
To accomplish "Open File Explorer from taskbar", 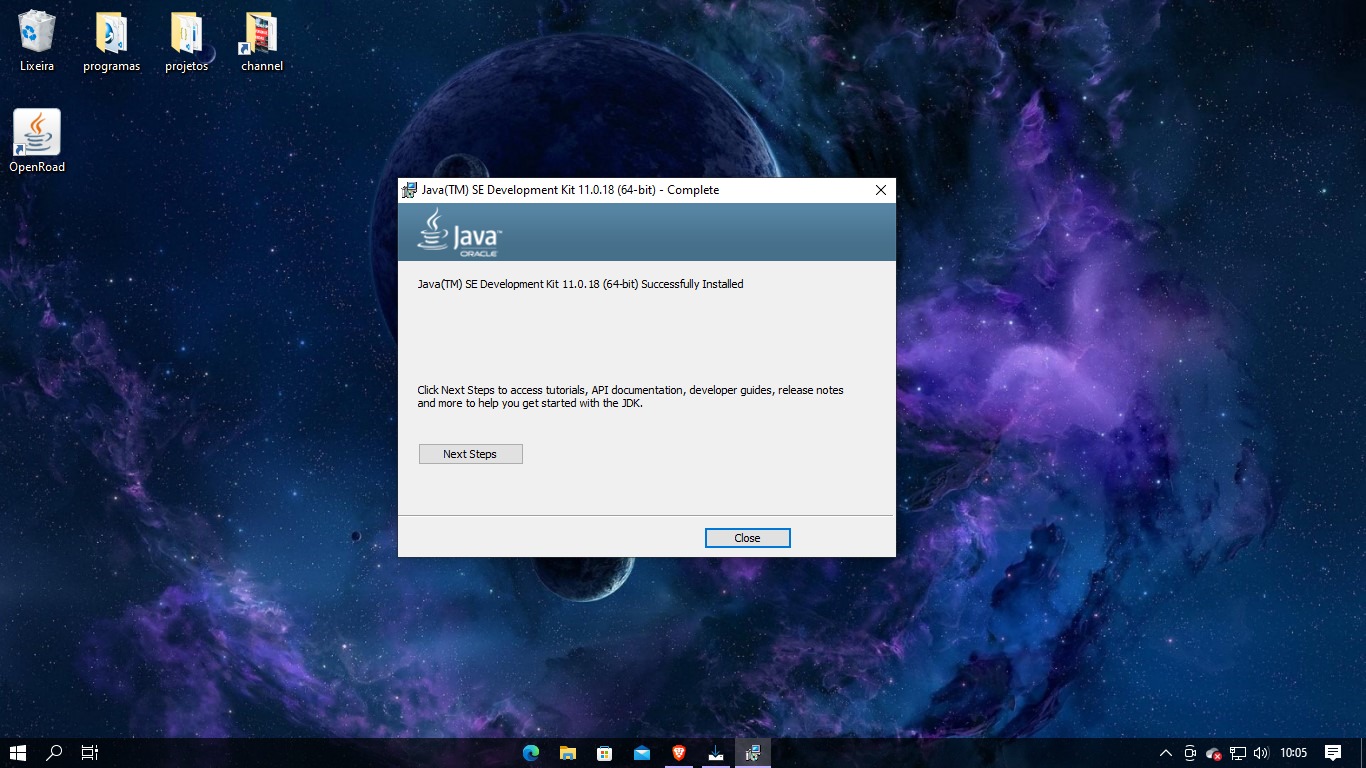I will coord(568,753).
